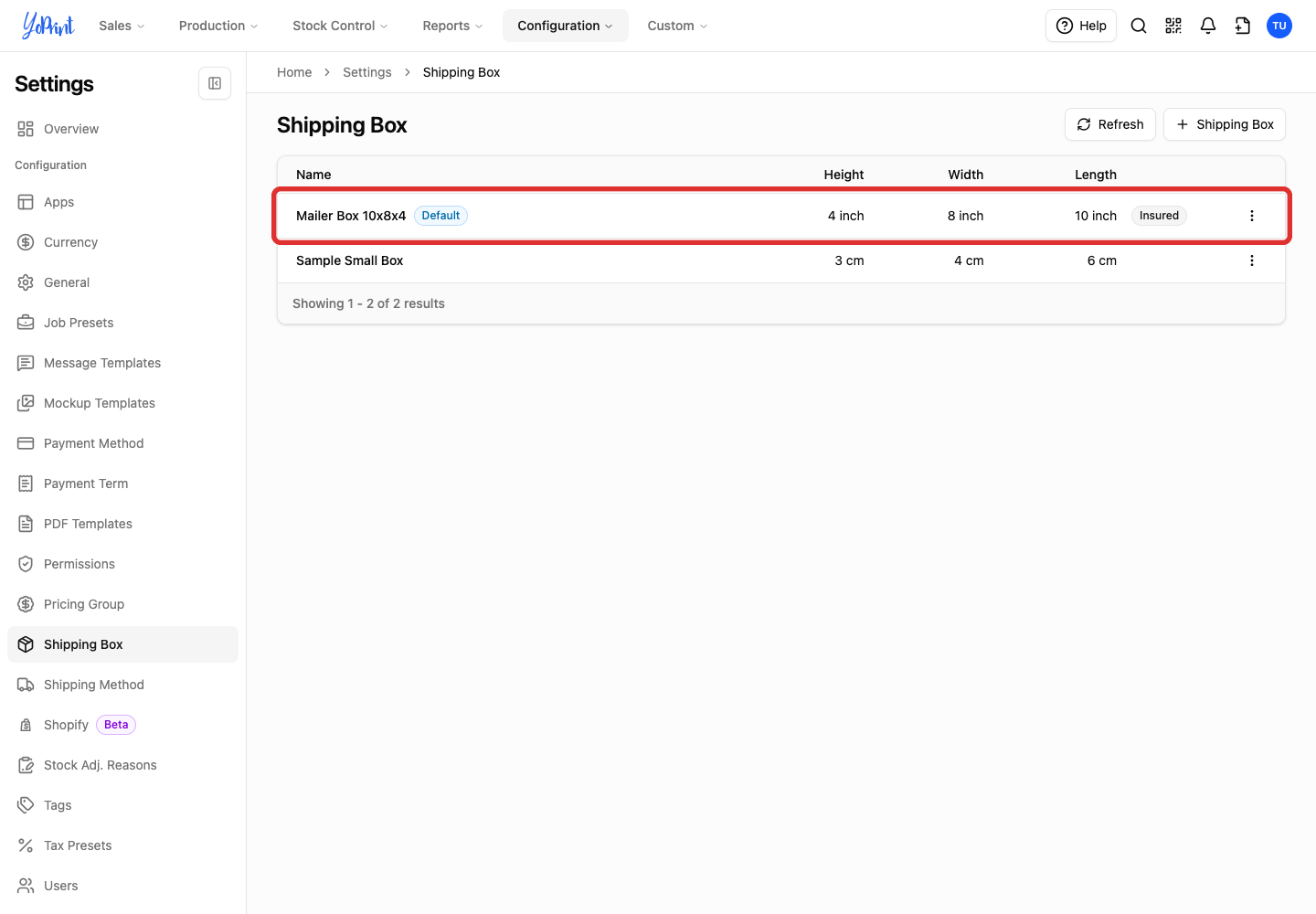Expand the Sales dropdown menu
Screen dimensions: 1316x914
click(122, 26)
